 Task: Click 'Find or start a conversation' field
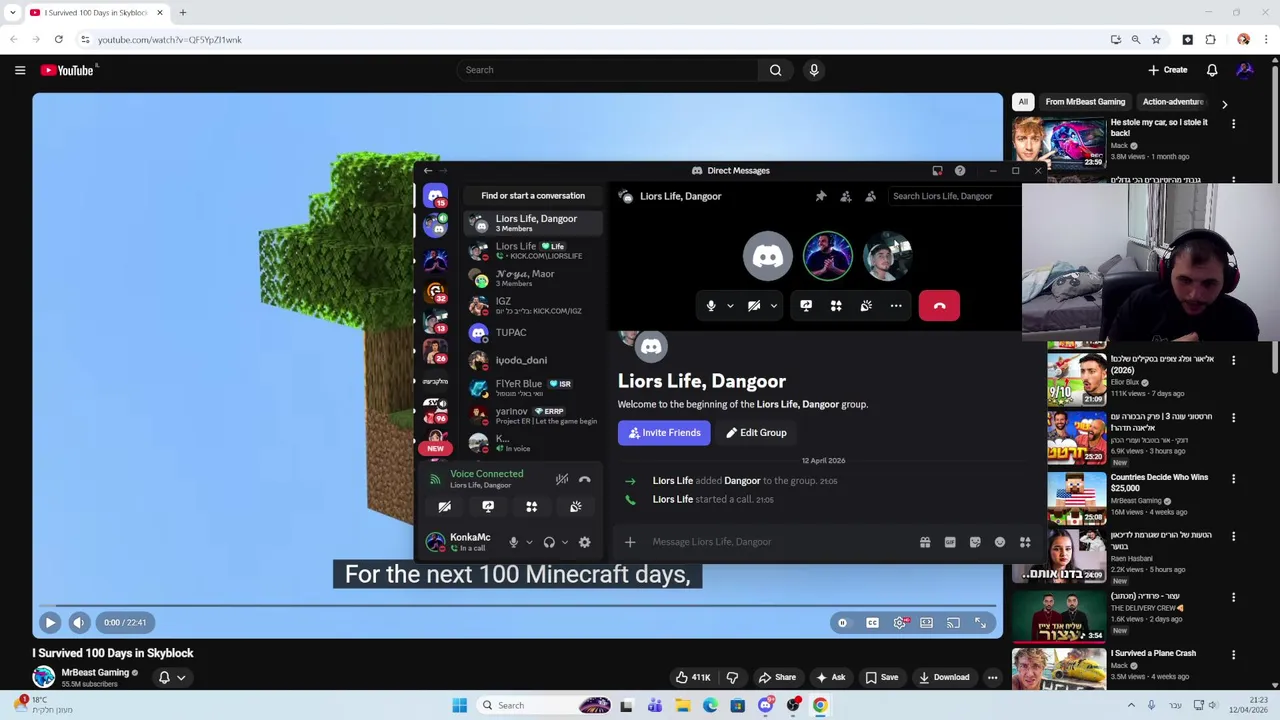[533, 196]
